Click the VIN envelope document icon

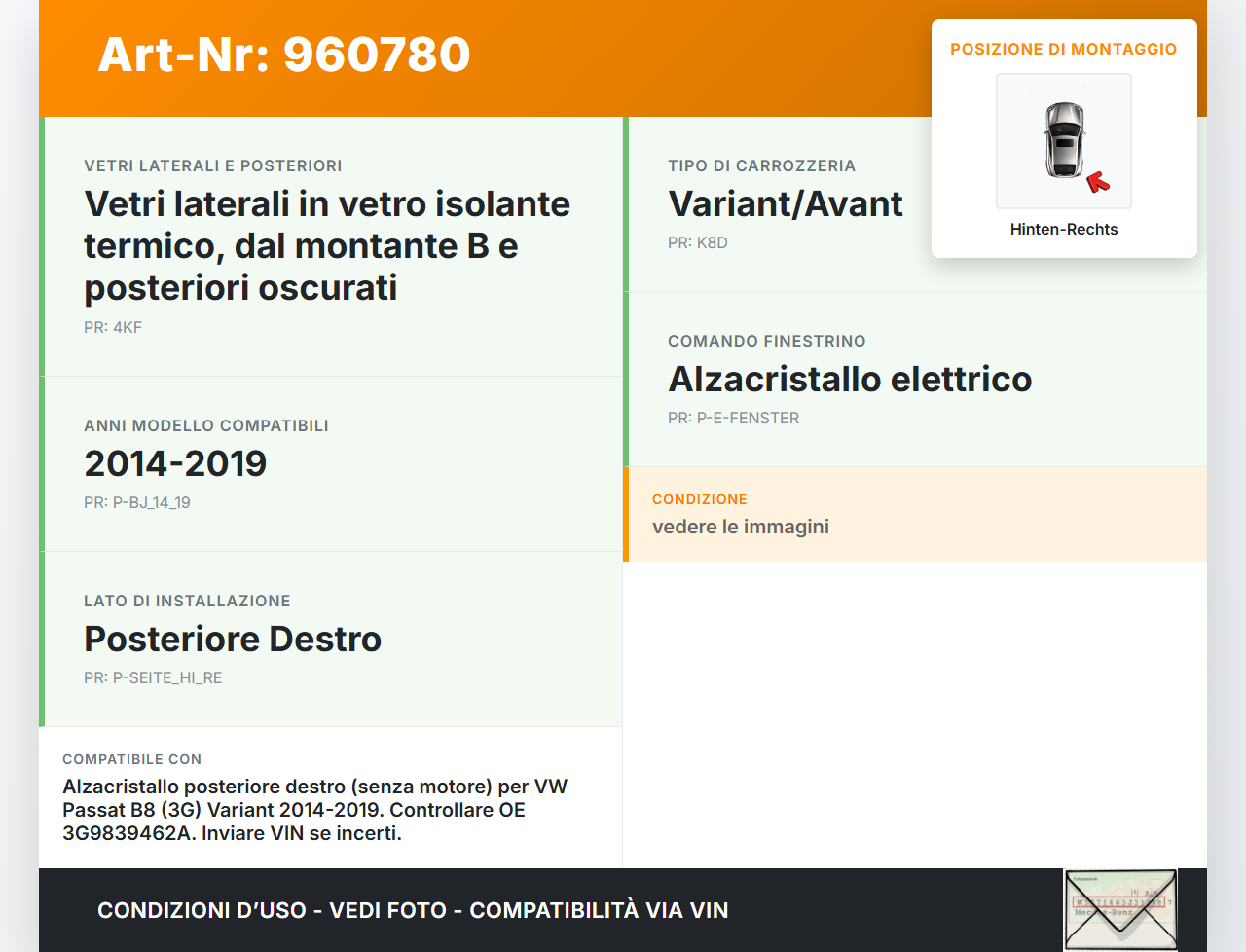tap(1120, 908)
